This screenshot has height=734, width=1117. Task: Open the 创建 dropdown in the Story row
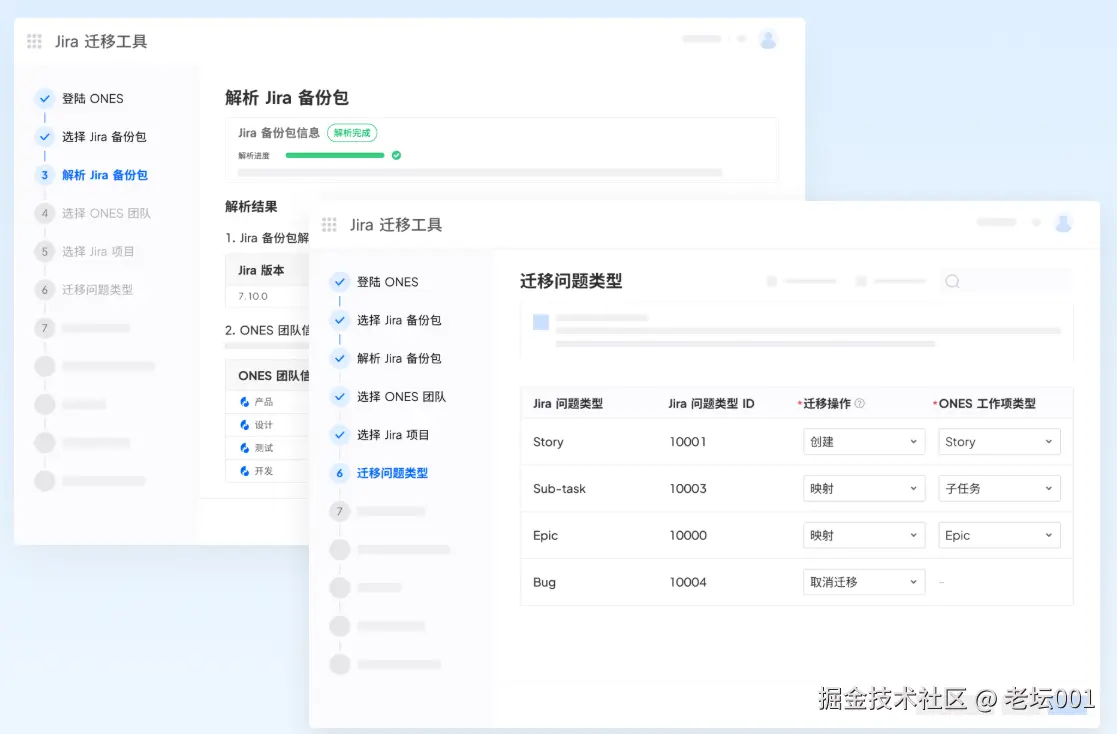pyautogui.click(x=863, y=441)
